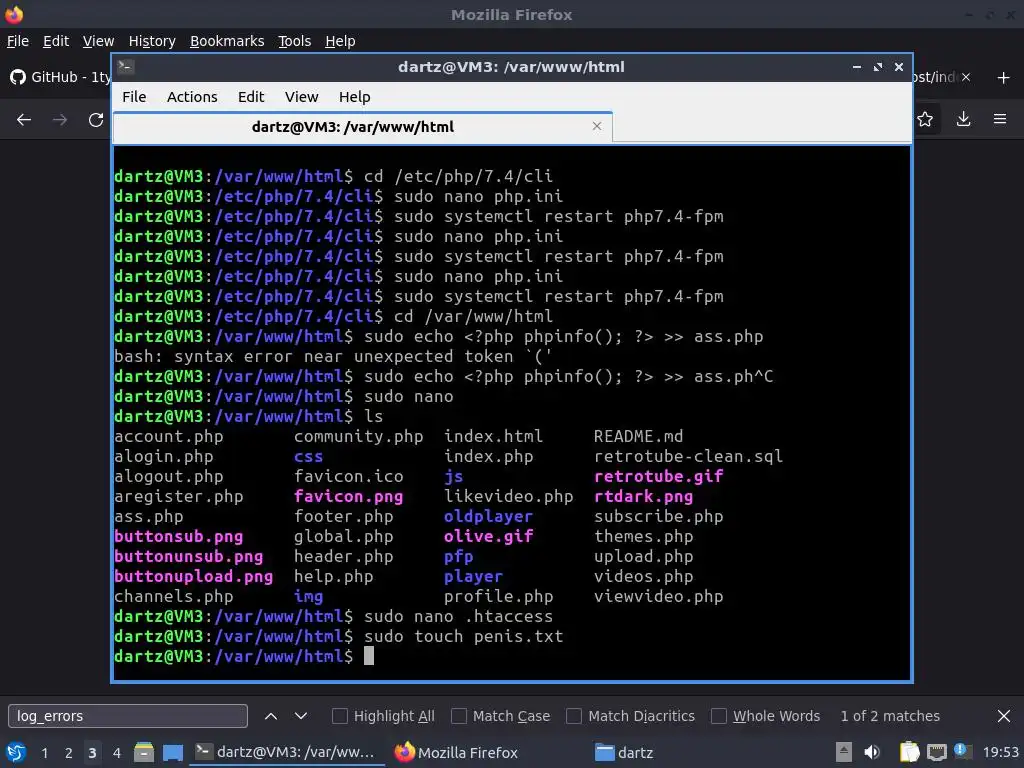Open the Firefox downloads panel
Viewport: 1024px width, 768px height.
point(963,119)
